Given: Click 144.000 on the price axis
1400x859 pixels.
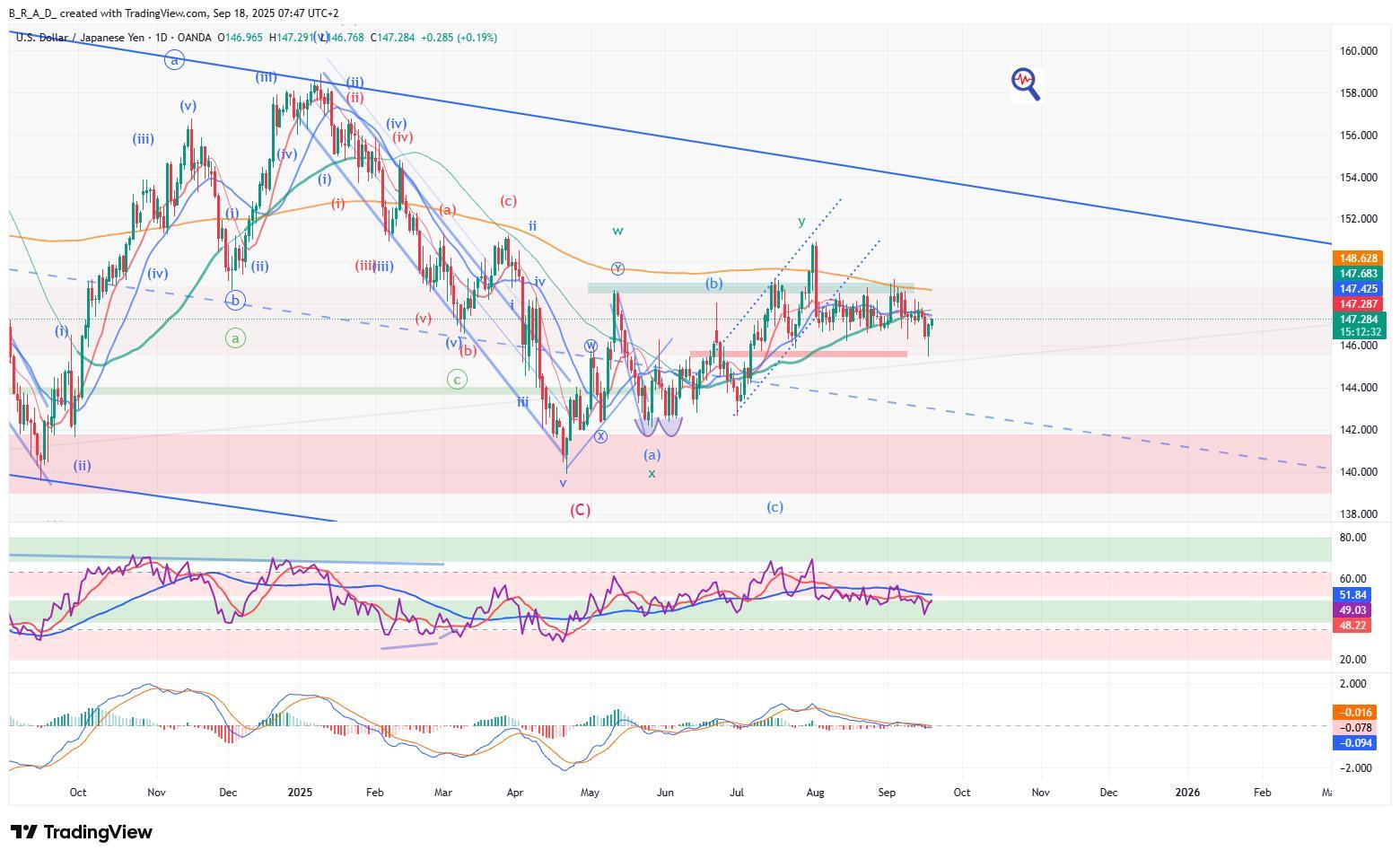Looking at the screenshot, I should [1359, 388].
